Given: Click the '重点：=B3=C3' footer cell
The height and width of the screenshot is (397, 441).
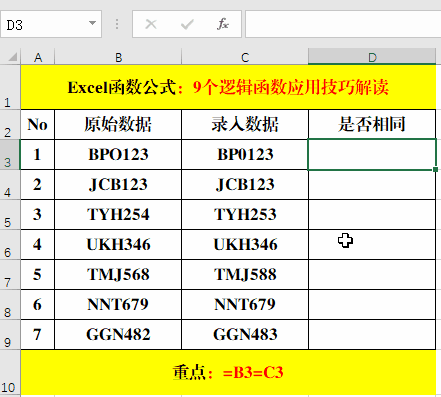Looking at the screenshot, I should tap(228, 373).
